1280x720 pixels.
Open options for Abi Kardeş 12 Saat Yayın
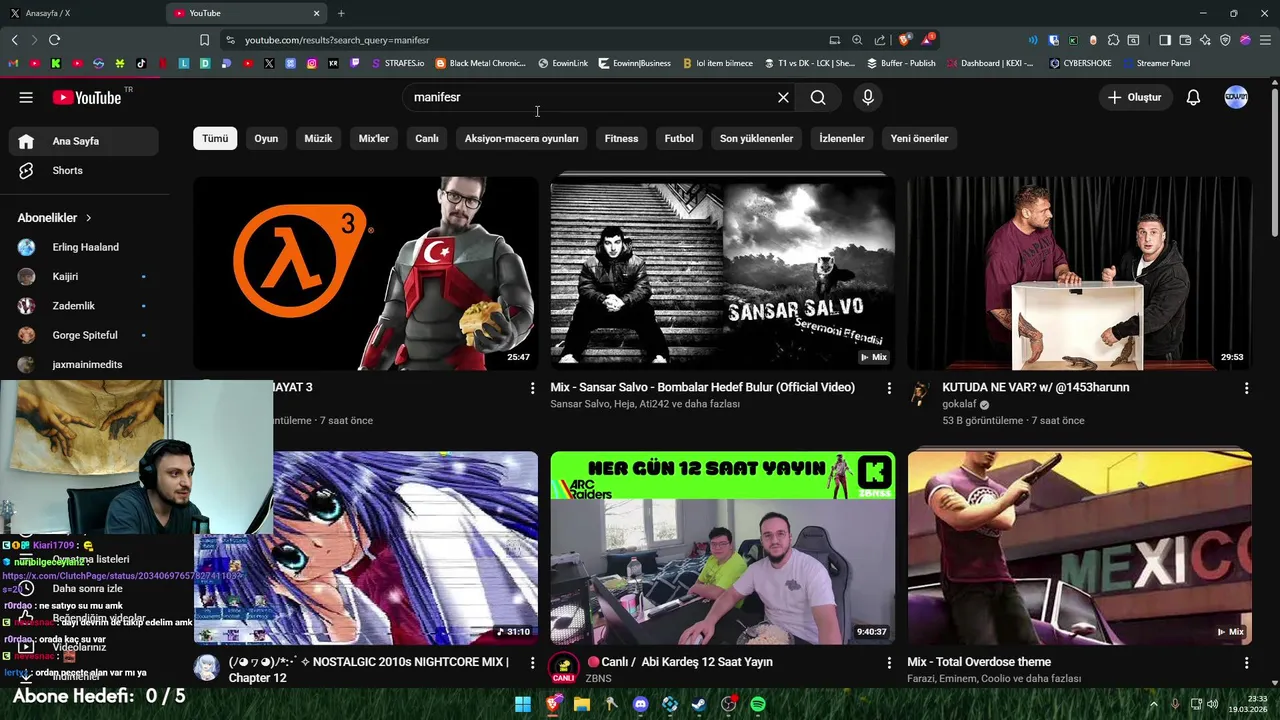889,663
